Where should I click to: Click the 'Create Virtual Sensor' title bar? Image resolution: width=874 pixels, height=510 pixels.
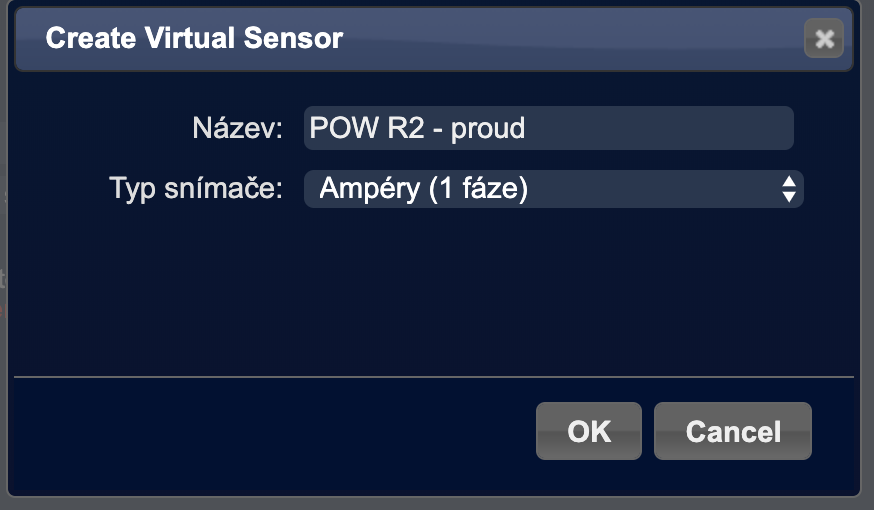click(500, 40)
